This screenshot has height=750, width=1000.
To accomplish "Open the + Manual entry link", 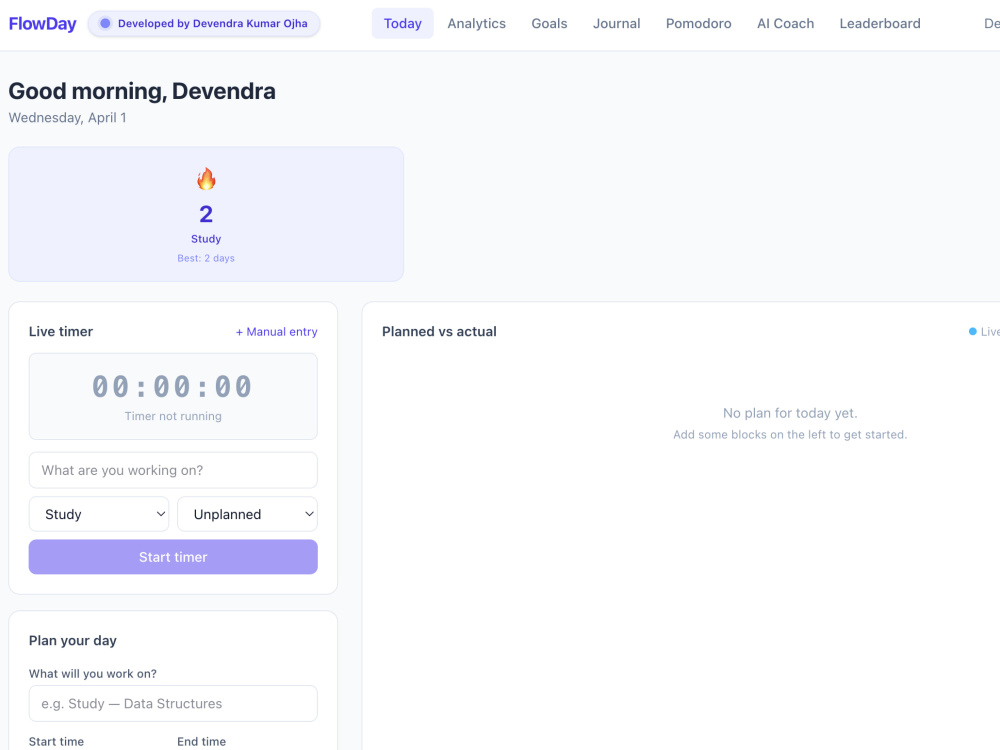I will pyautogui.click(x=276, y=332).
